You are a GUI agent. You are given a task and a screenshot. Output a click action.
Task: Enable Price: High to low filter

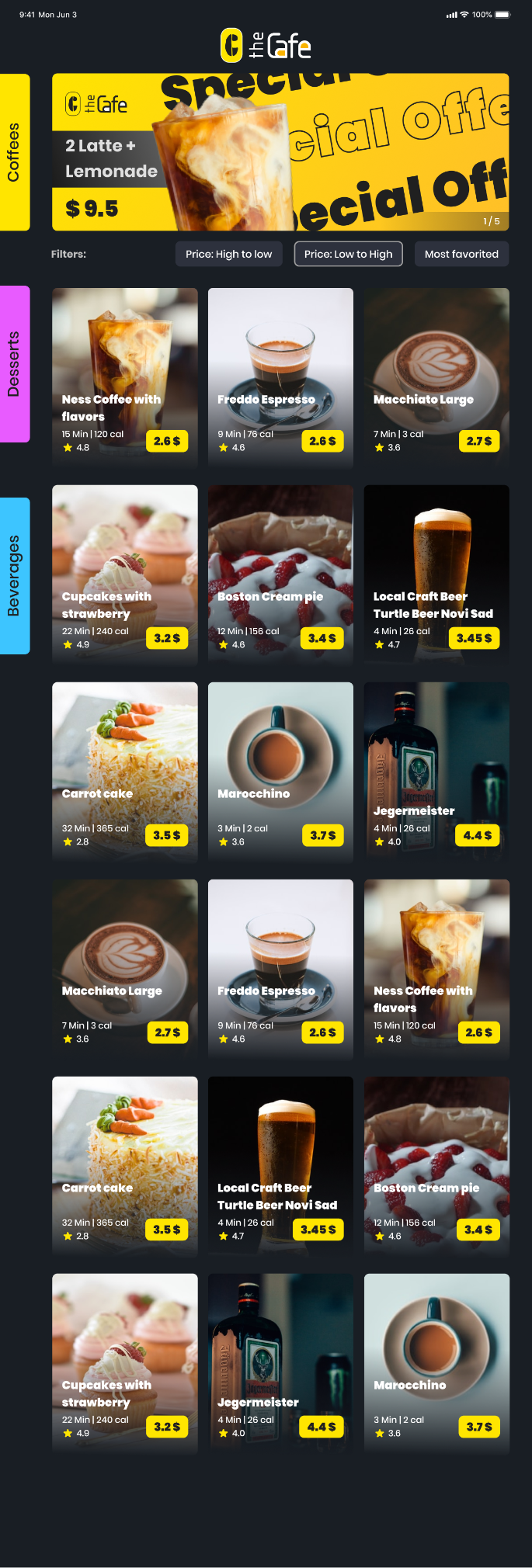[x=229, y=254]
